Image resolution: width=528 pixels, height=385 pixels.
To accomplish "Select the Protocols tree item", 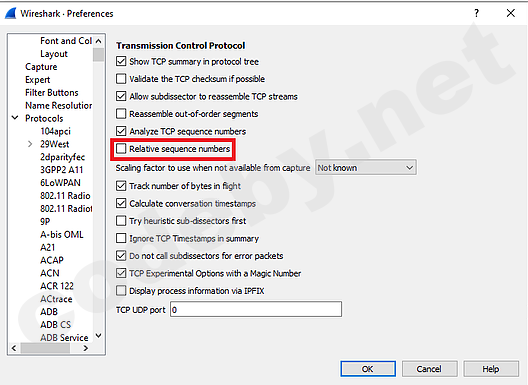I will (44, 118).
